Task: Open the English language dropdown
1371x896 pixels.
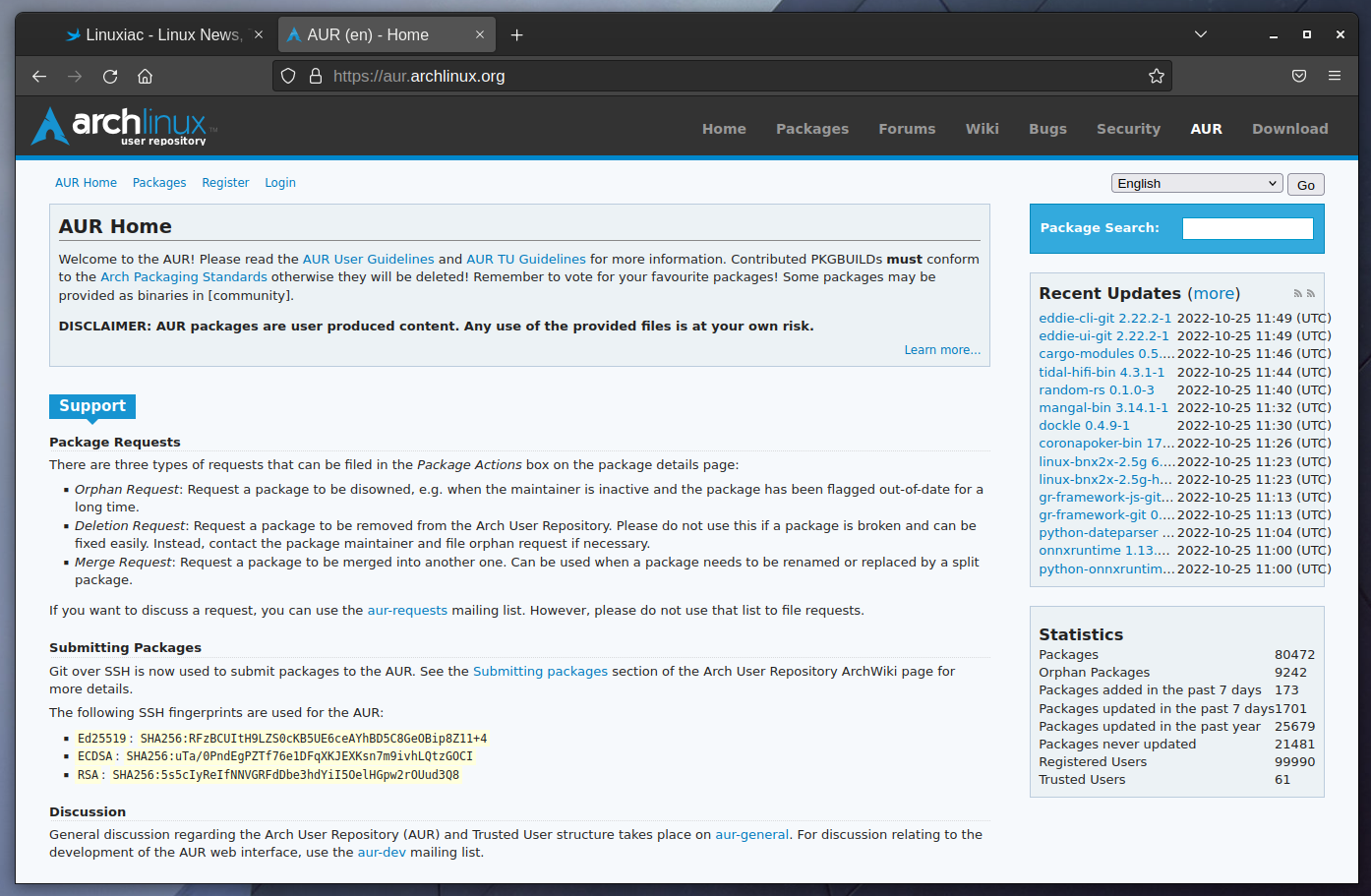Action: tap(1197, 183)
